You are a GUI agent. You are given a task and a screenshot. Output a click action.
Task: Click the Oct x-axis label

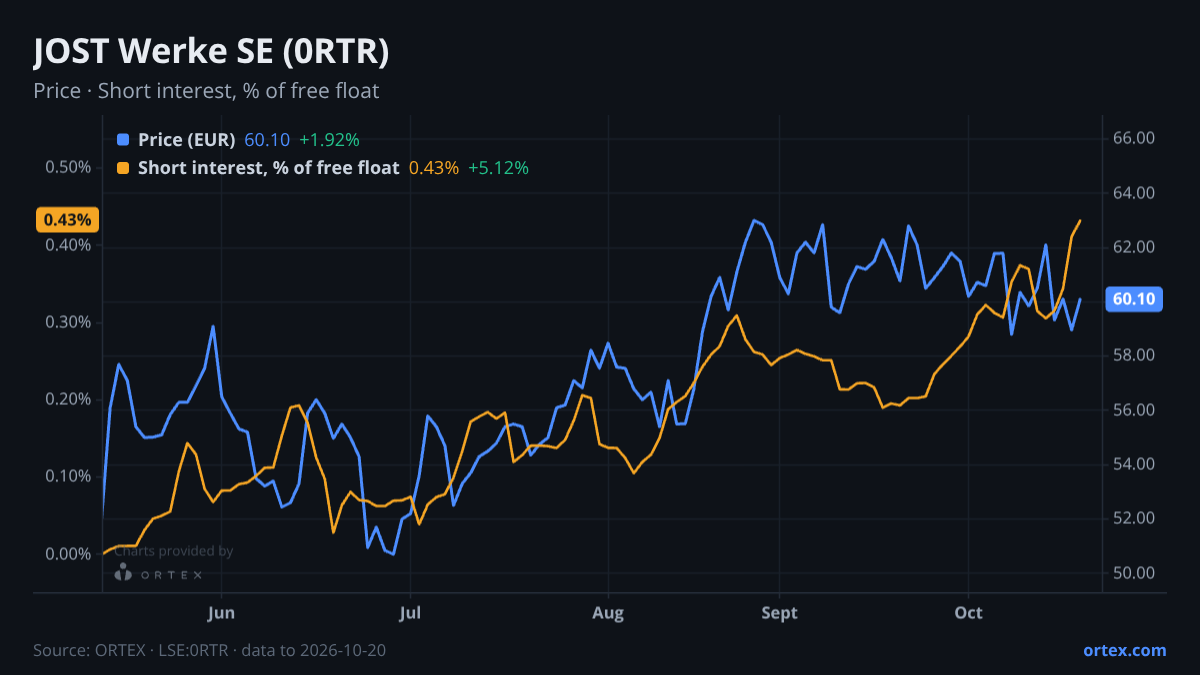[x=968, y=613]
